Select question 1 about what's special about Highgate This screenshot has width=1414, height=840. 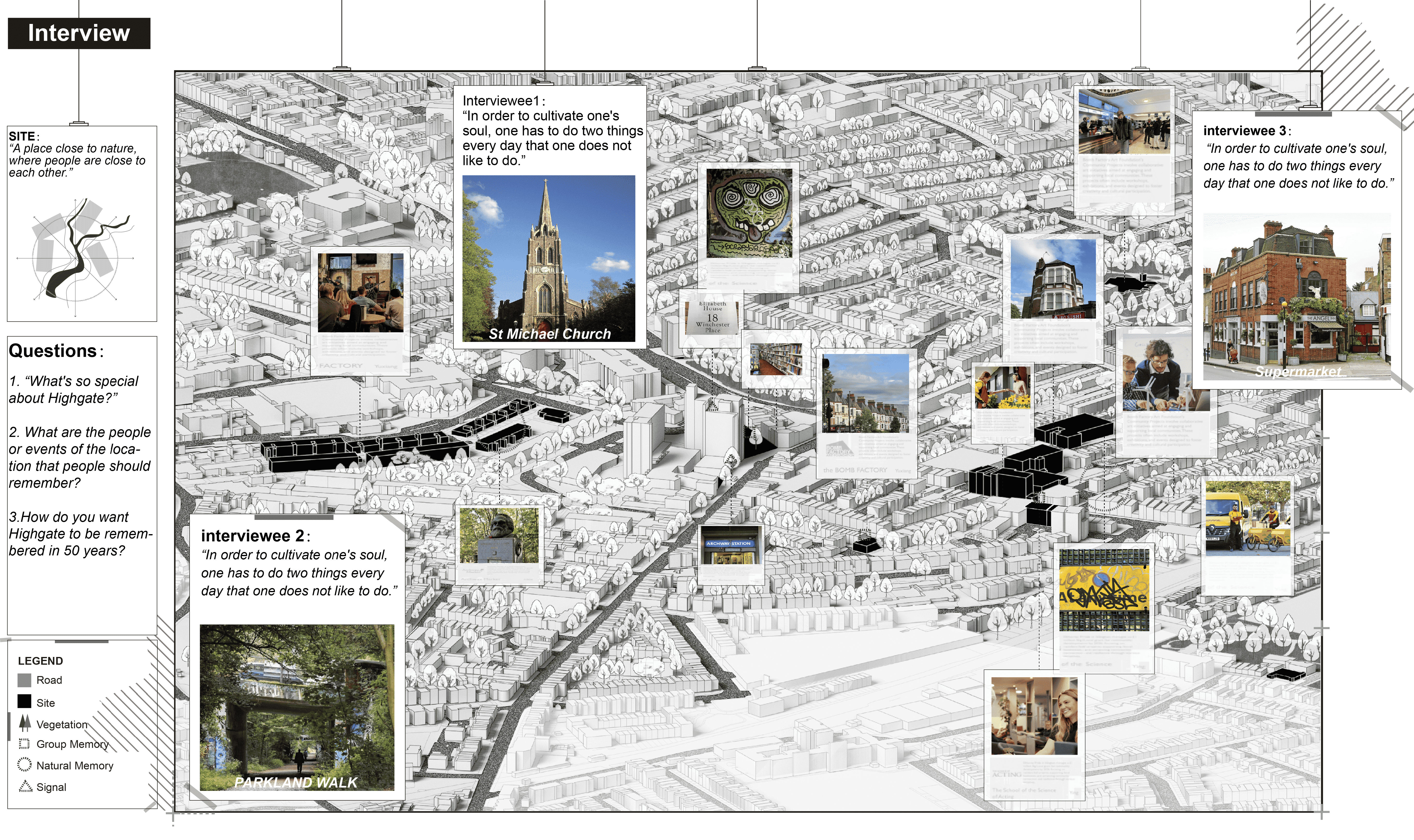coord(74,390)
